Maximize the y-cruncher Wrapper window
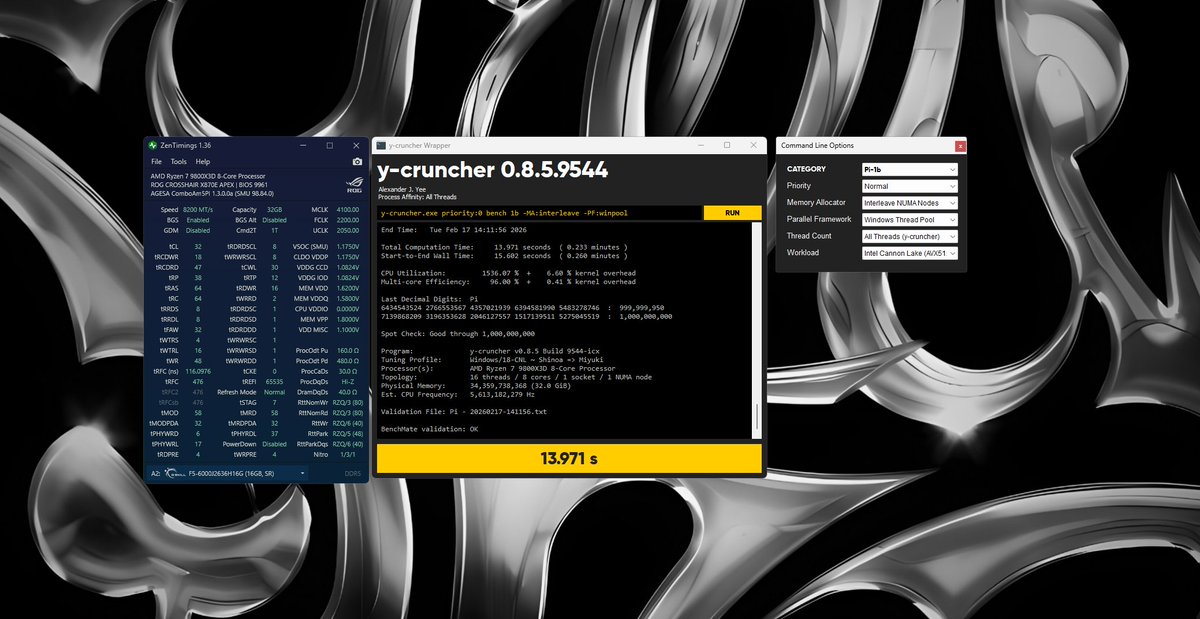 pos(727,145)
